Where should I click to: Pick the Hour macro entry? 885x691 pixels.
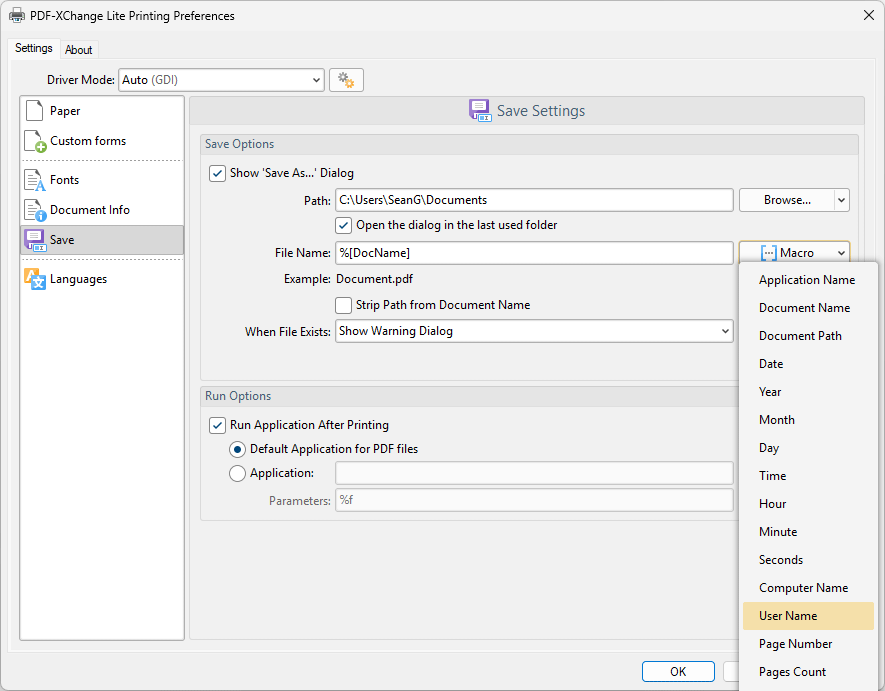coord(808,504)
